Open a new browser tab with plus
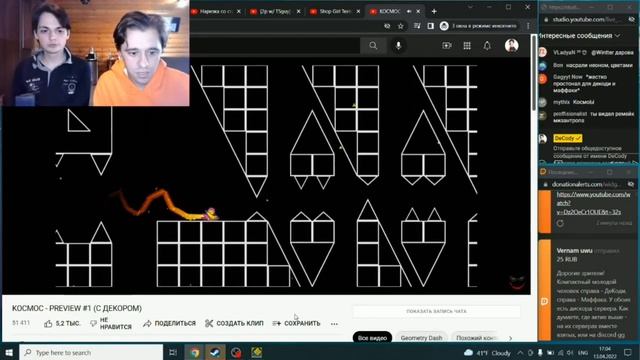The image size is (640, 360). pos(434,11)
